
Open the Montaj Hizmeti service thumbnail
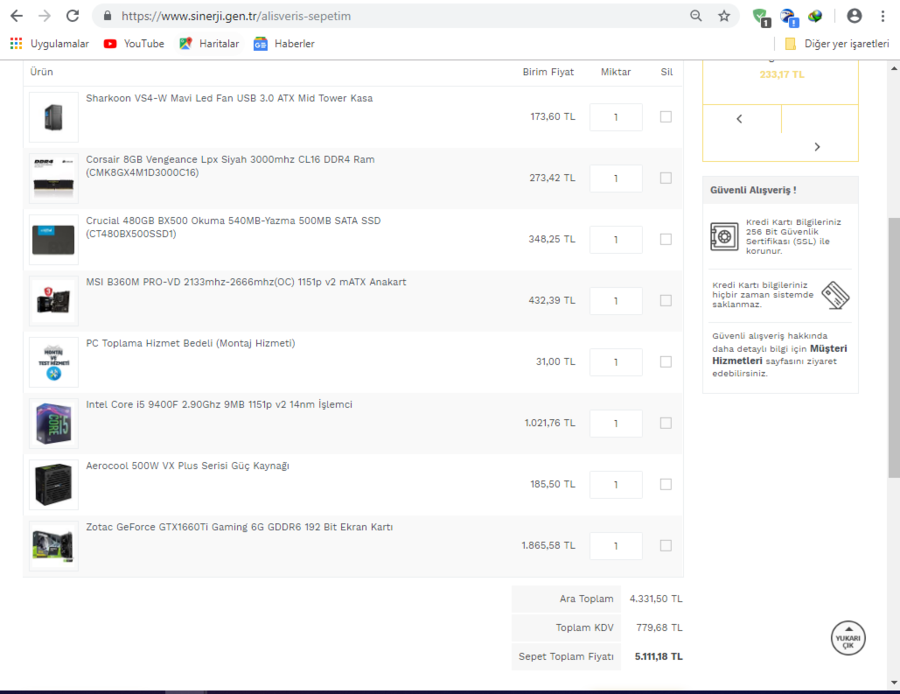[x=53, y=362]
